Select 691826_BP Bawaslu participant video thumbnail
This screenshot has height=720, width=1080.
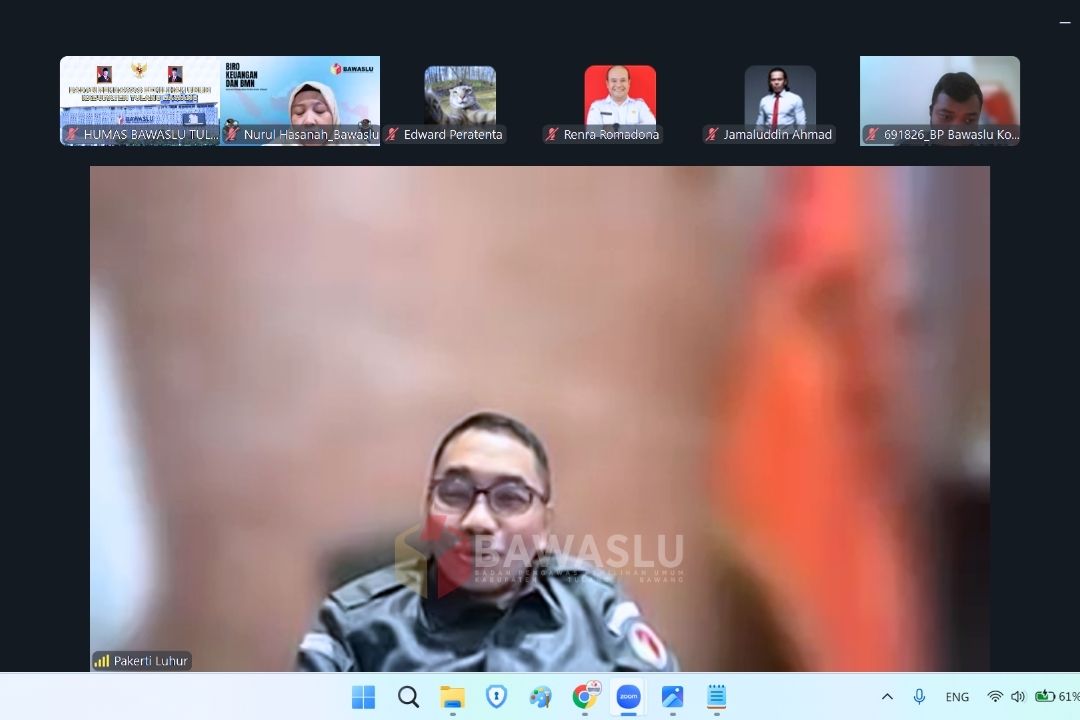[x=939, y=101]
